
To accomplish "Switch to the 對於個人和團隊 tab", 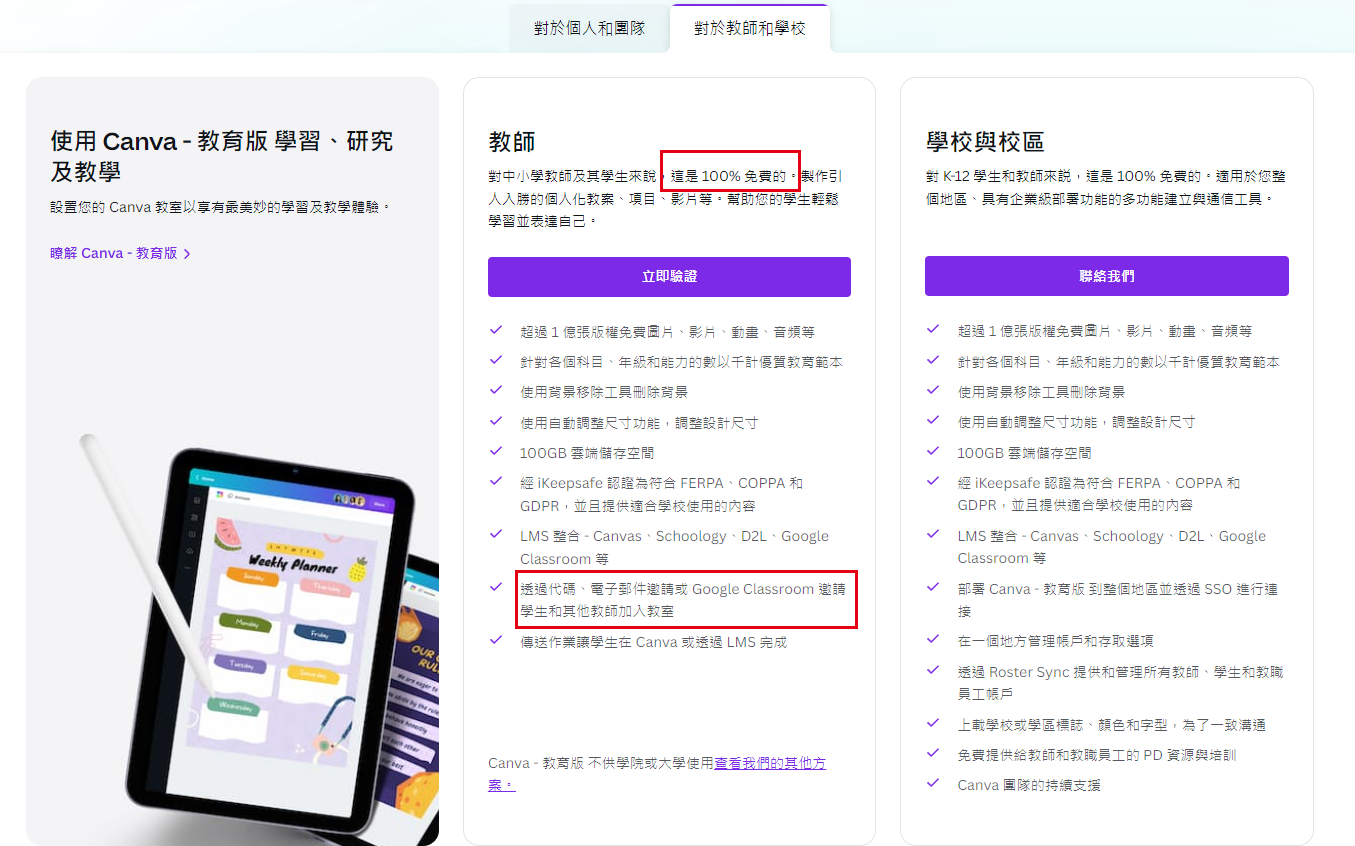I will [589, 28].
